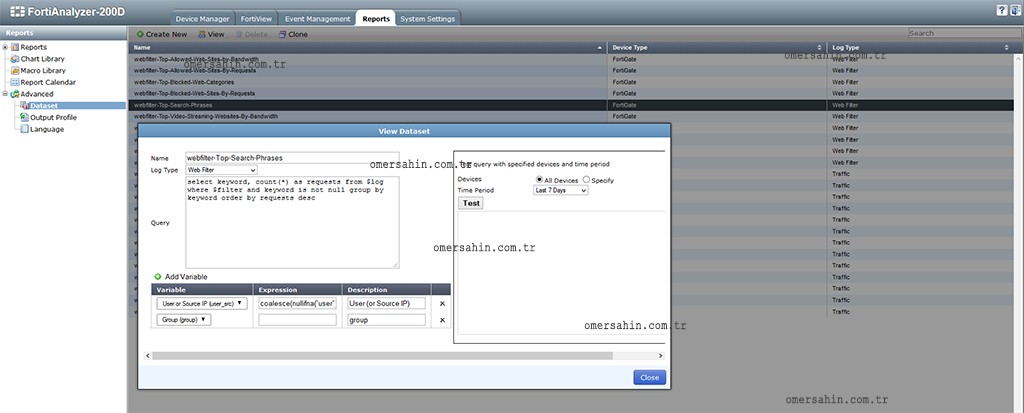This screenshot has width=1024, height=413.
Task: Click the User (or Source IP) Description field
Action: pos(387,303)
